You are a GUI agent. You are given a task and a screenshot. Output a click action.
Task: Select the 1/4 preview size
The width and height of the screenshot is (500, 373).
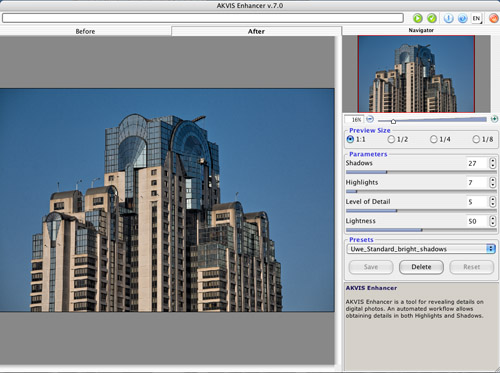coord(440,139)
